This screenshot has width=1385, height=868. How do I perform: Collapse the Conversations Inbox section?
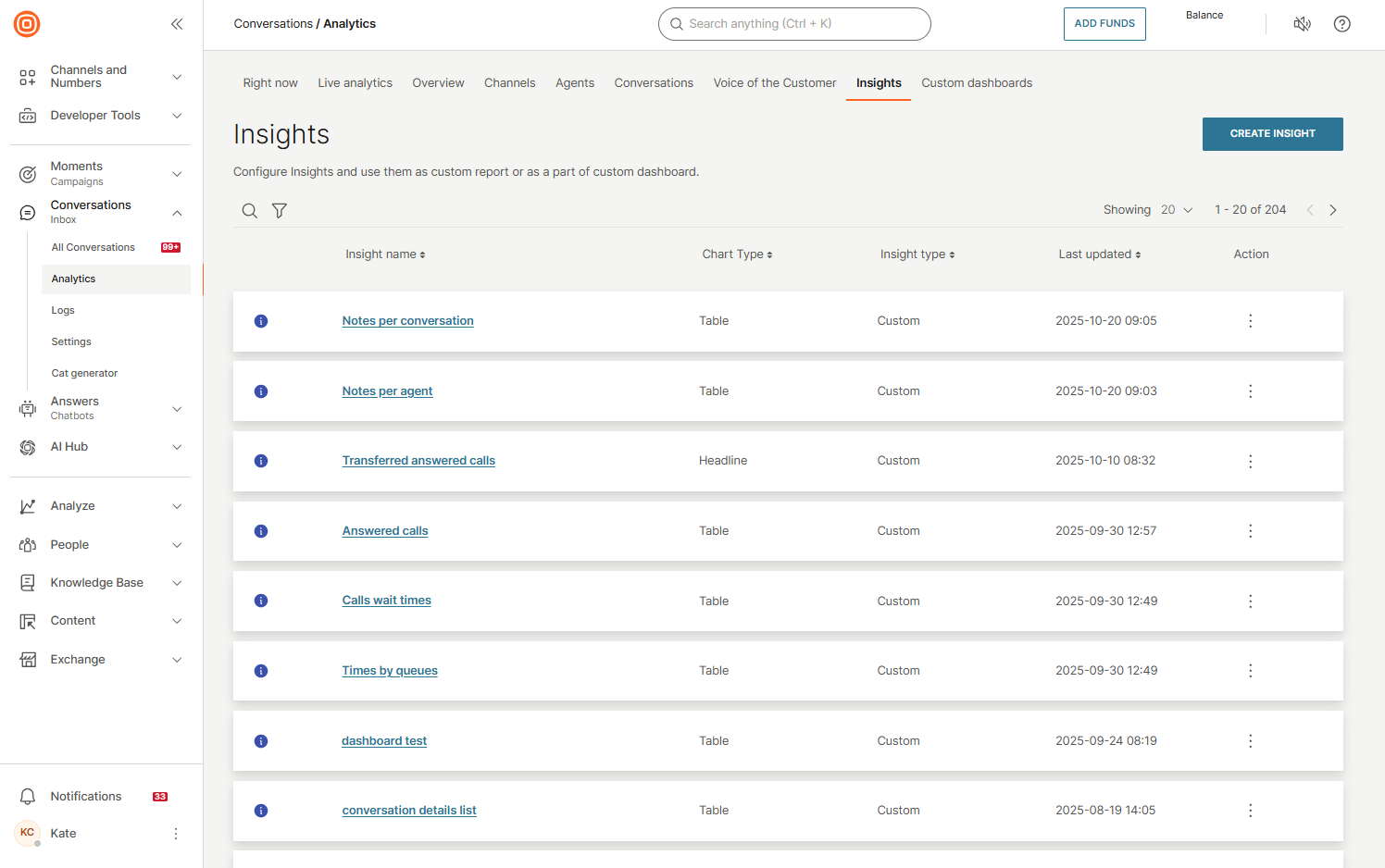pos(177,213)
